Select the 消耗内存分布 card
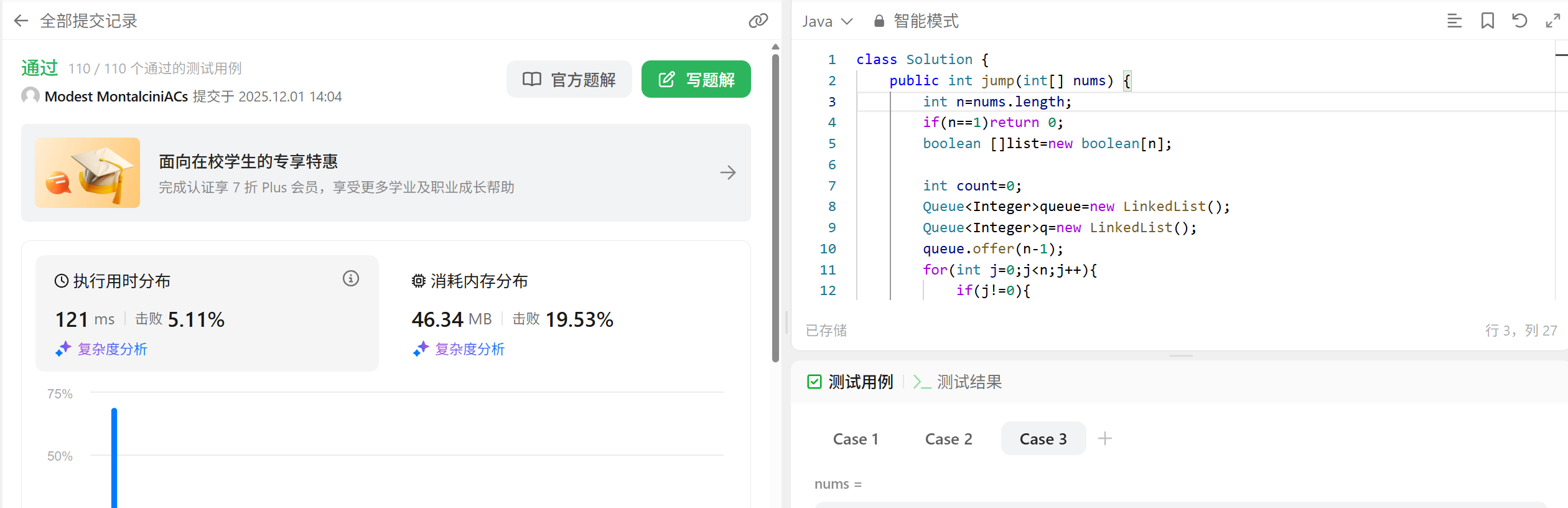The image size is (1568, 508). 565,313
